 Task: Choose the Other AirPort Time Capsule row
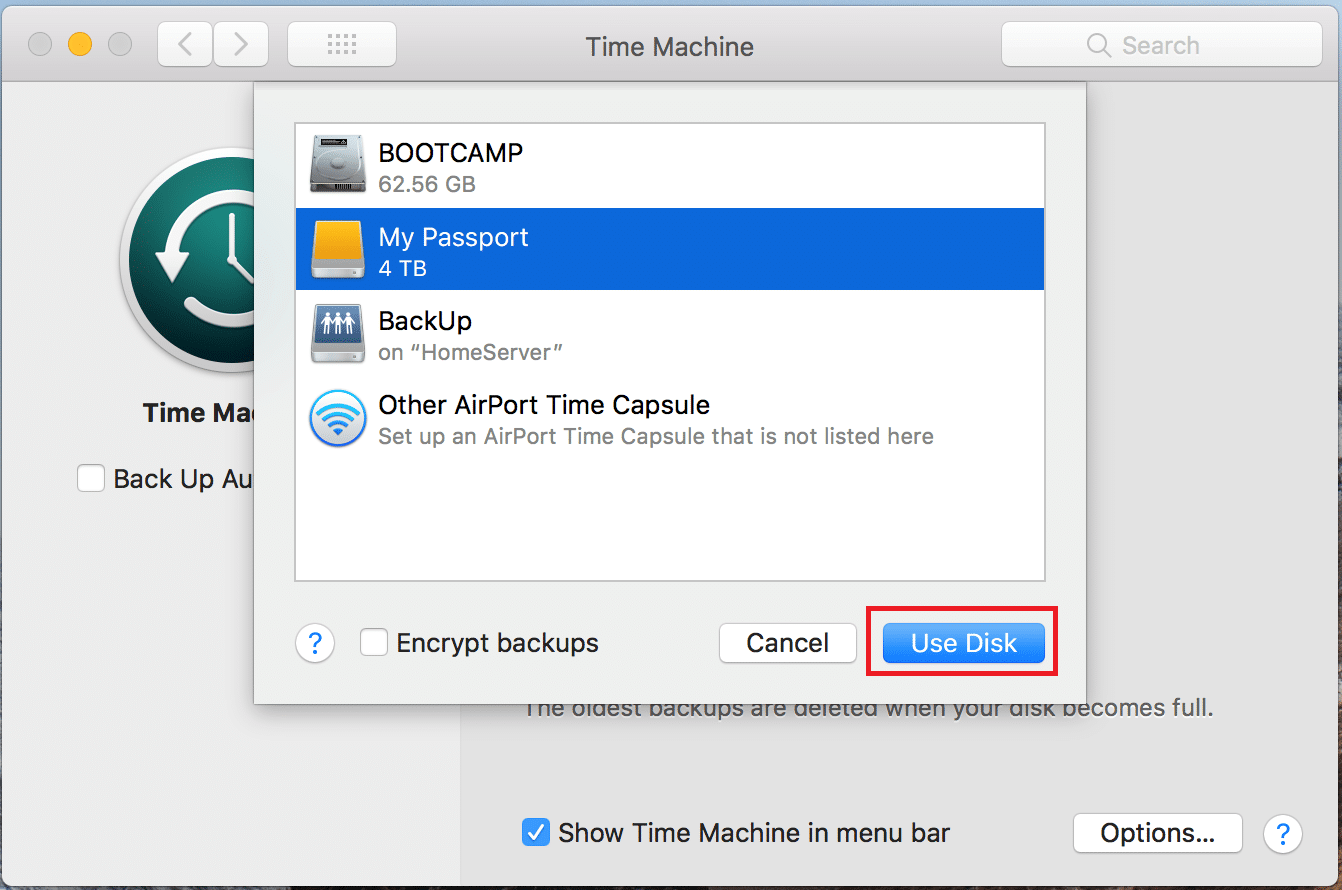coord(670,419)
